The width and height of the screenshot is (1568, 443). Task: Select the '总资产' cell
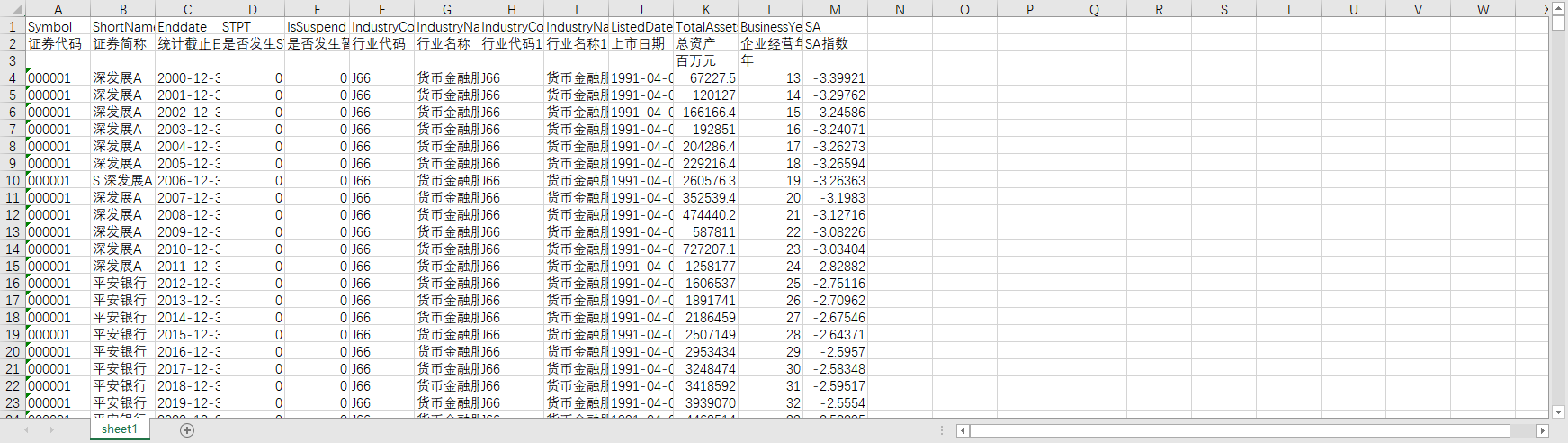click(705, 44)
